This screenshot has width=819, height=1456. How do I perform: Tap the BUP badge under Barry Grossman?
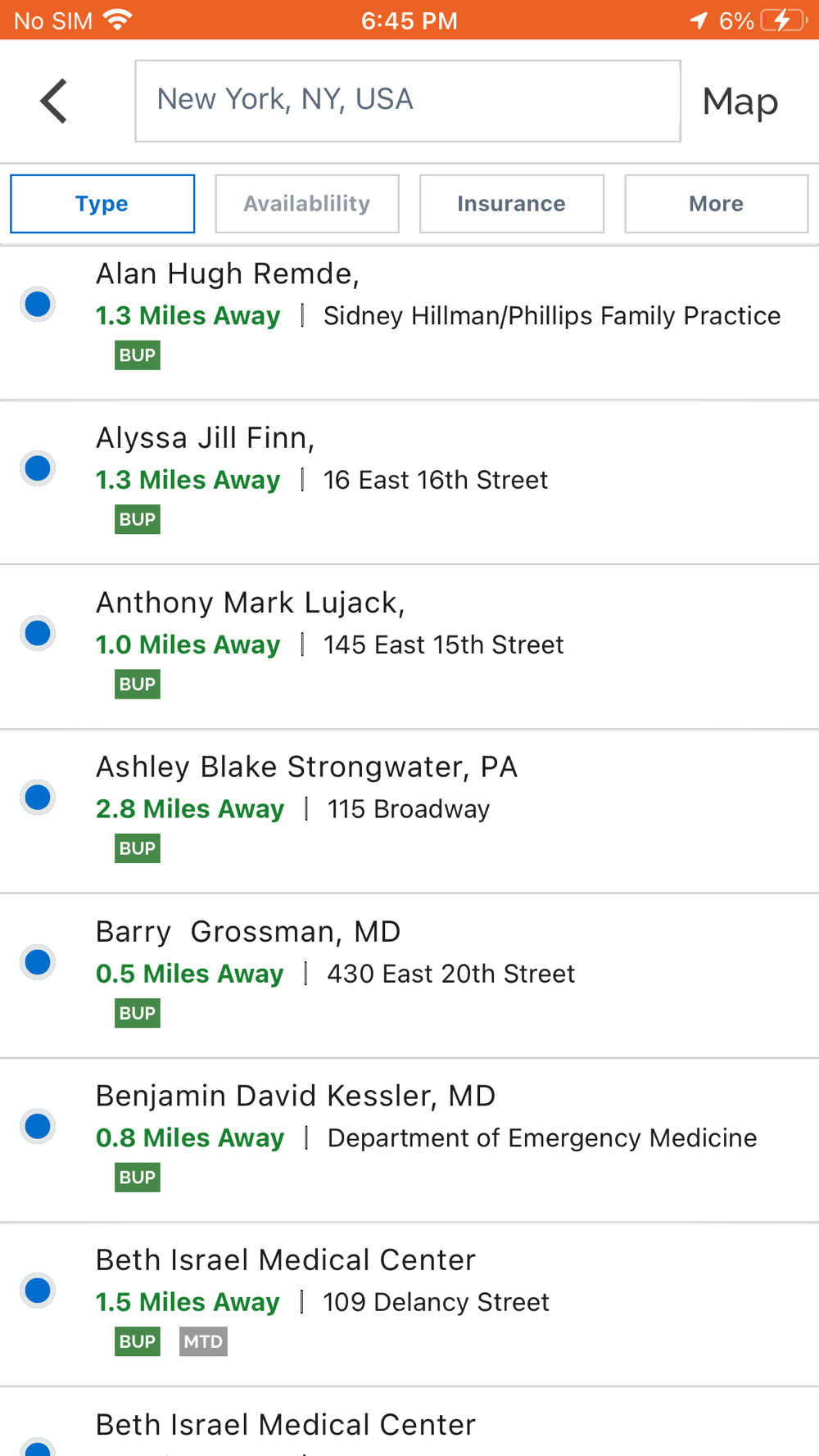tap(138, 1013)
